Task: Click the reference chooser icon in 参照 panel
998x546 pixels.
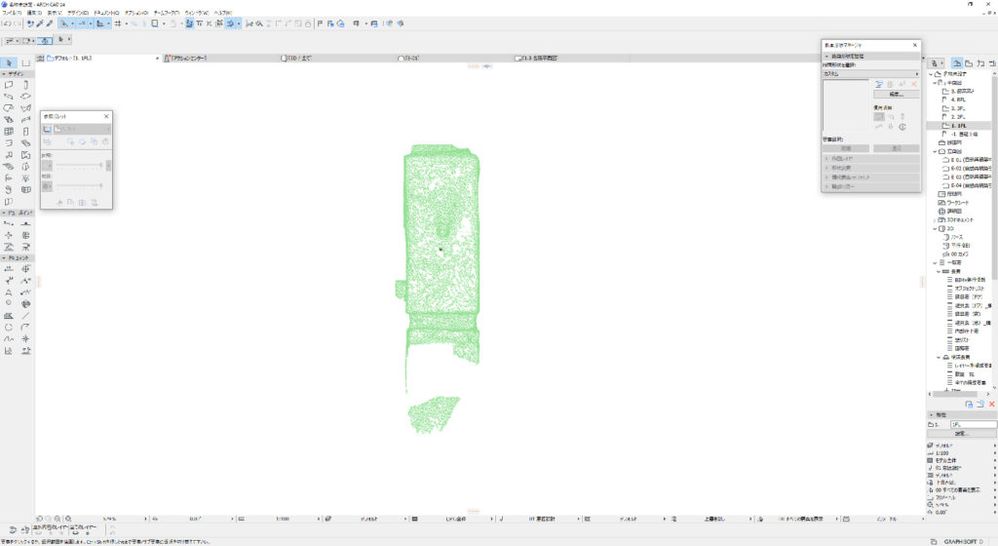Action: (x=47, y=129)
